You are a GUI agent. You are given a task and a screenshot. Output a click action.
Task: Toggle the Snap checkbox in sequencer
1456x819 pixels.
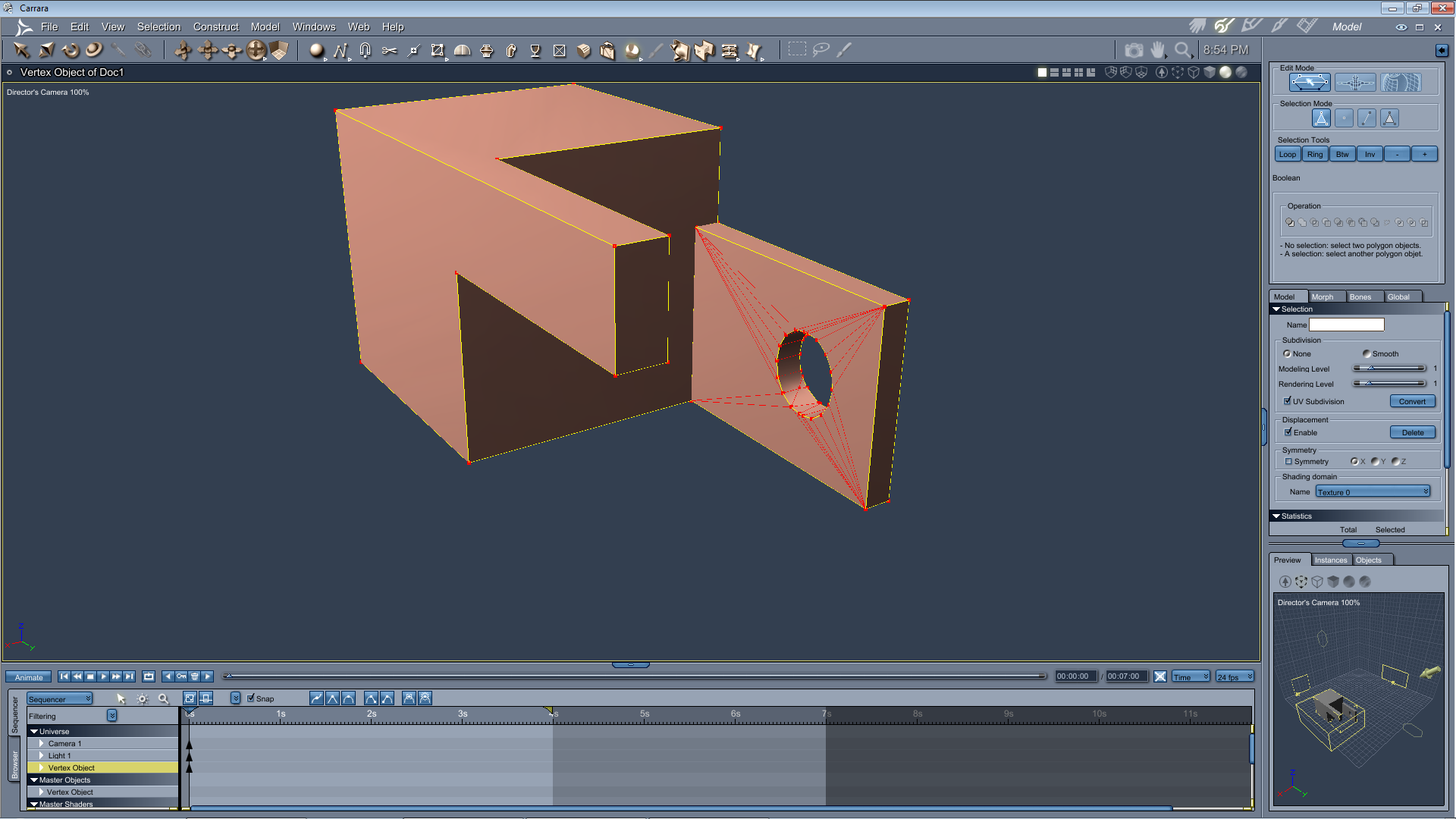coord(251,698)
